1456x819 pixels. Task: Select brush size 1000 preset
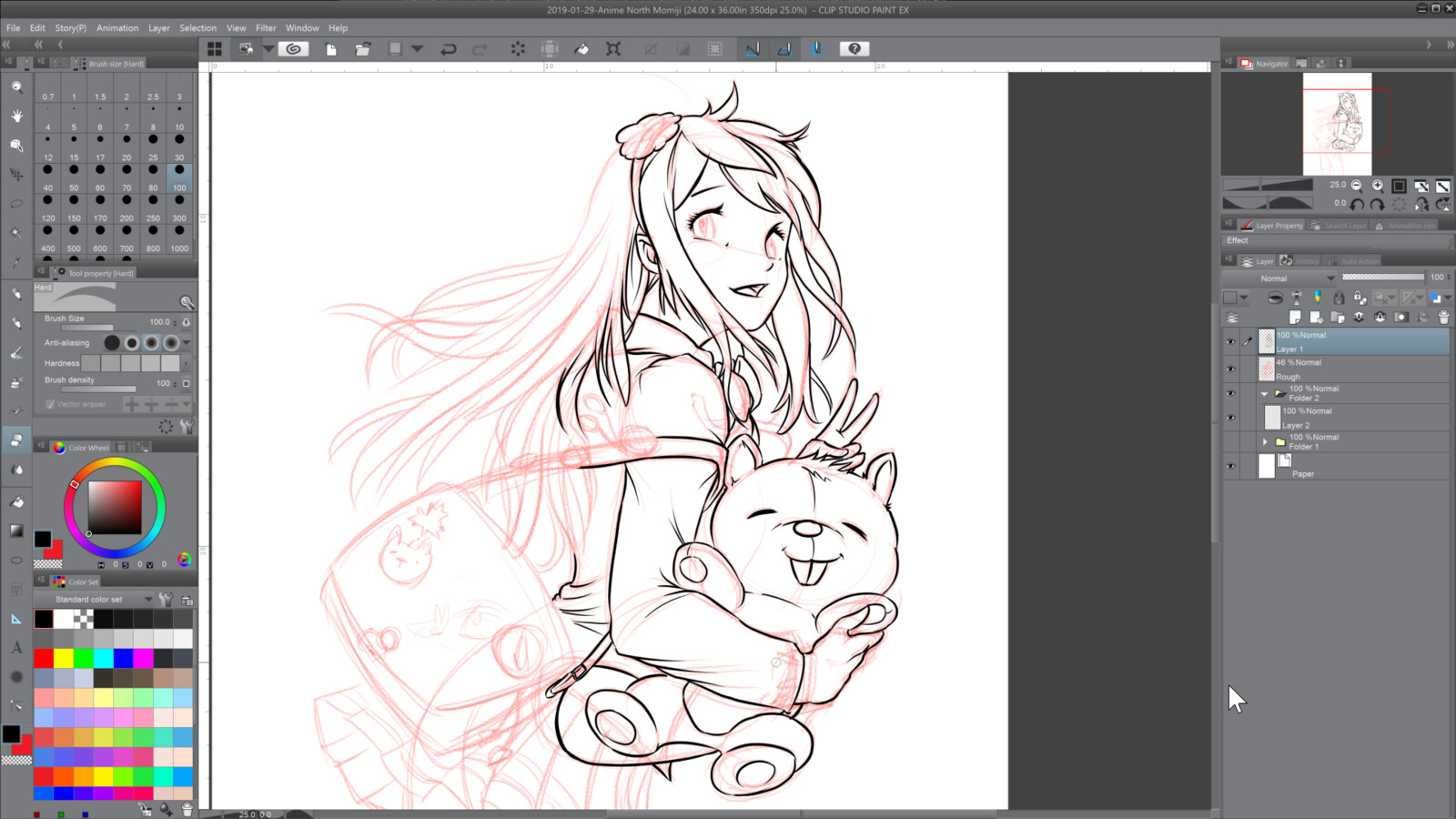pos(179,239)
